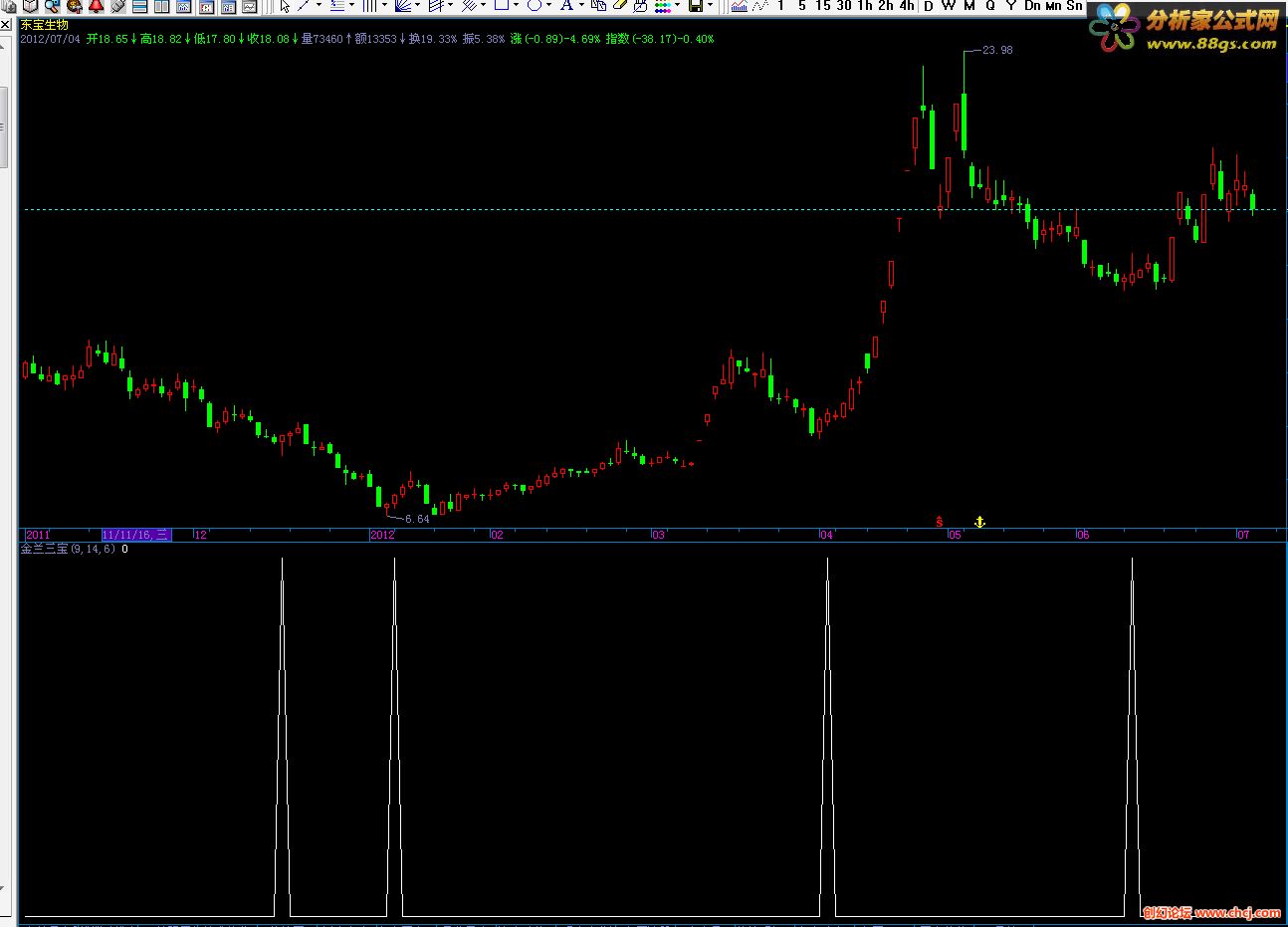
Task: Open the save disk dropdown arrow
Action: tap(711, 5)
